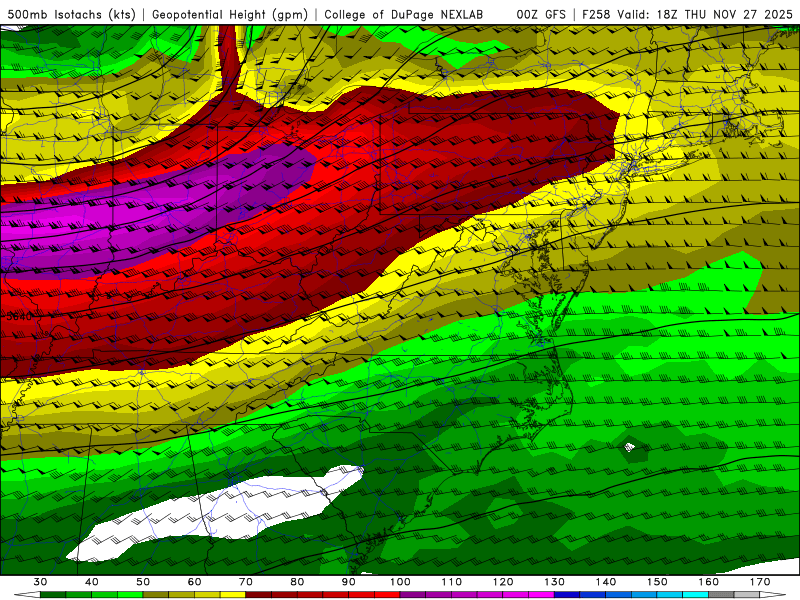Click the colorbar label 140
Screen dimensions: 800x600
click(606, 582)
